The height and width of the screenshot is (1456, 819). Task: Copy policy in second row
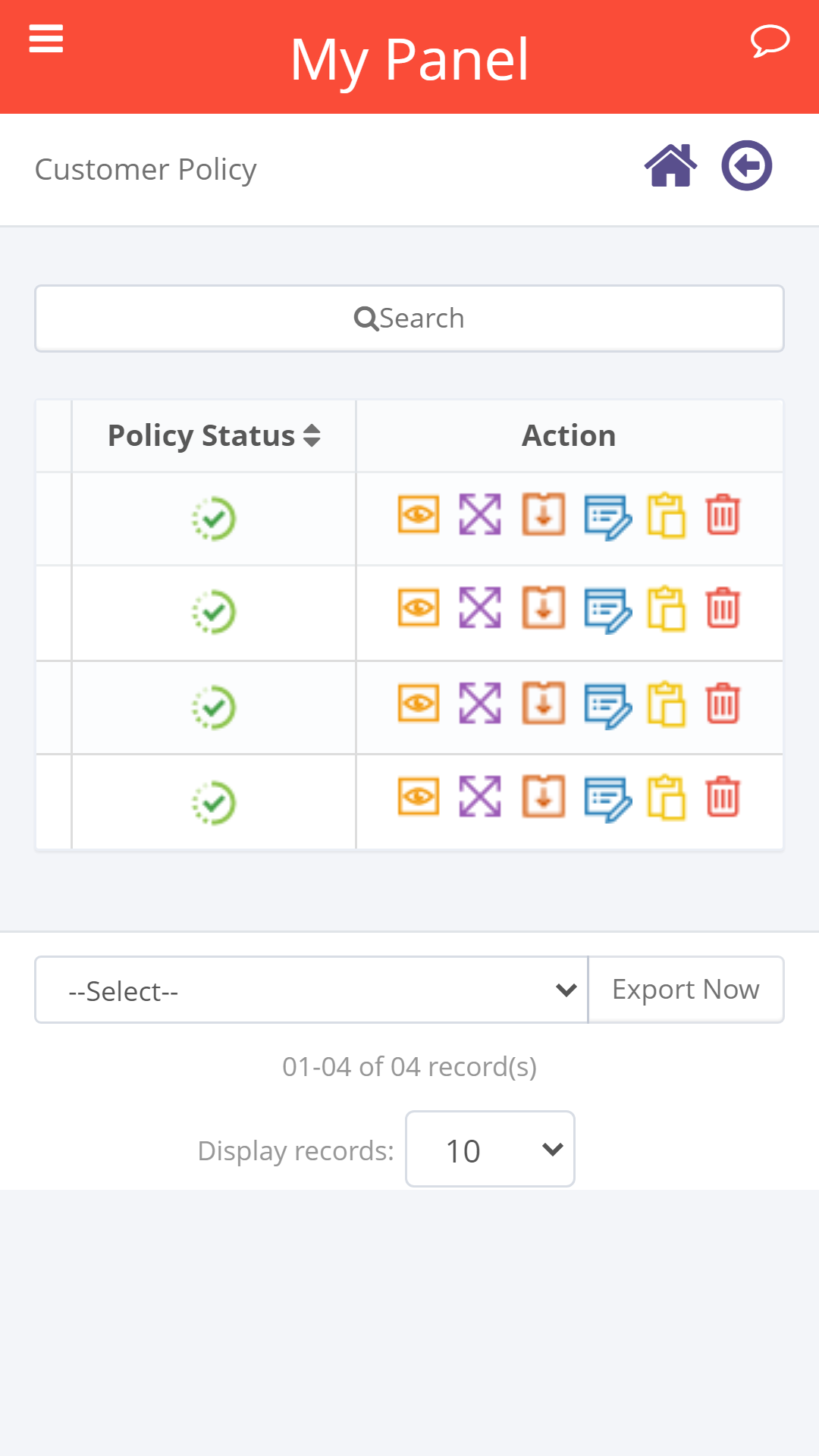[x=667, y=609]
